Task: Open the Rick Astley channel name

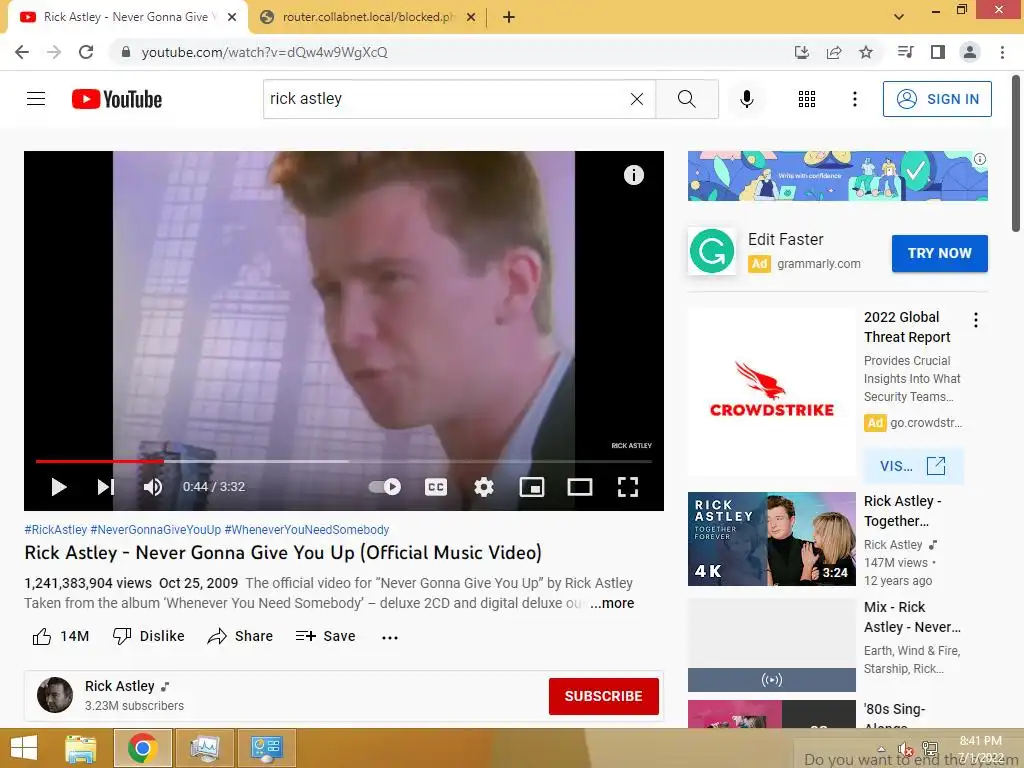Action: coord(120,686)
